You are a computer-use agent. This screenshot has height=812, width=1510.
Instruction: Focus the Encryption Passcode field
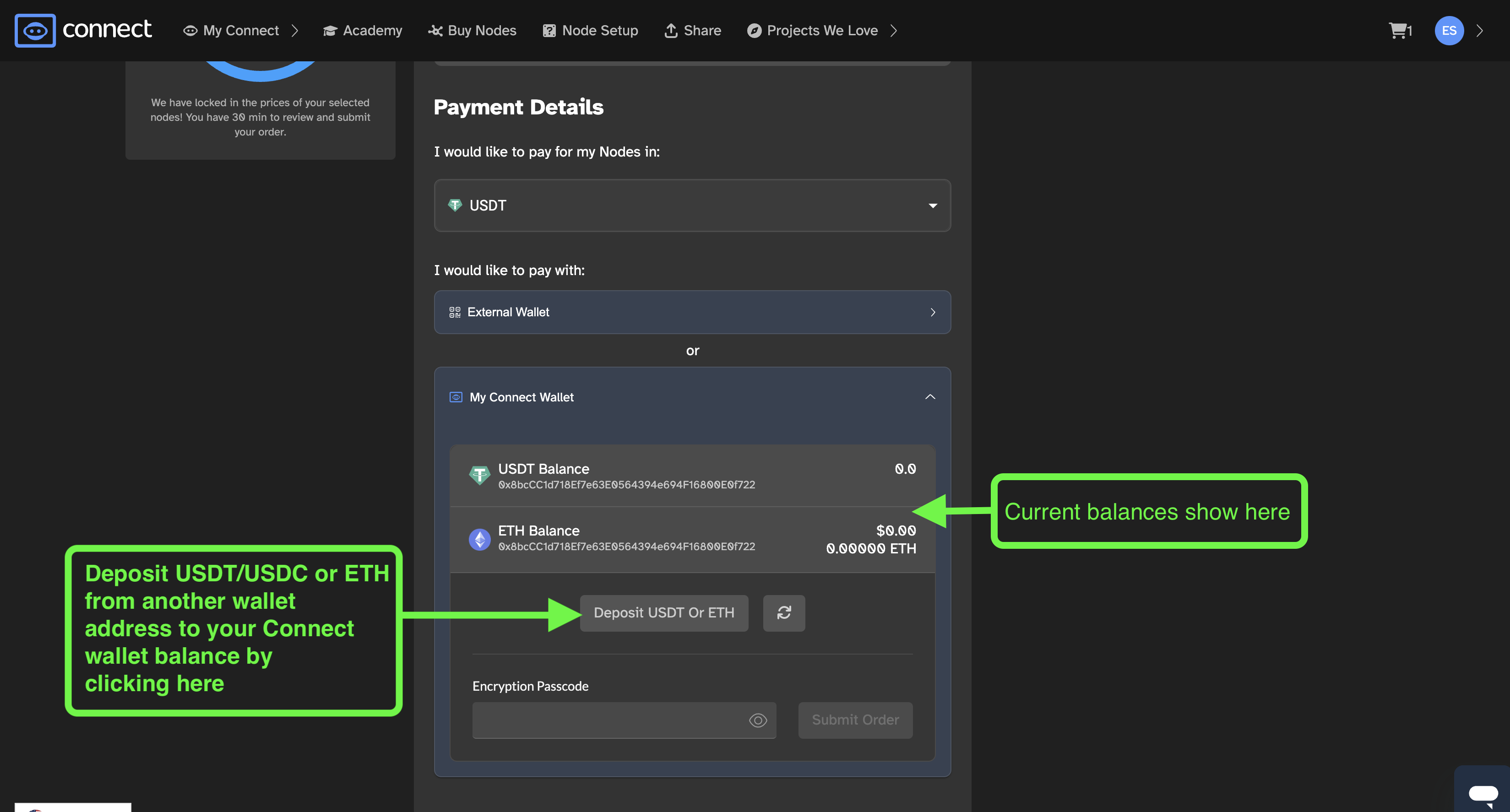point(624,720)
